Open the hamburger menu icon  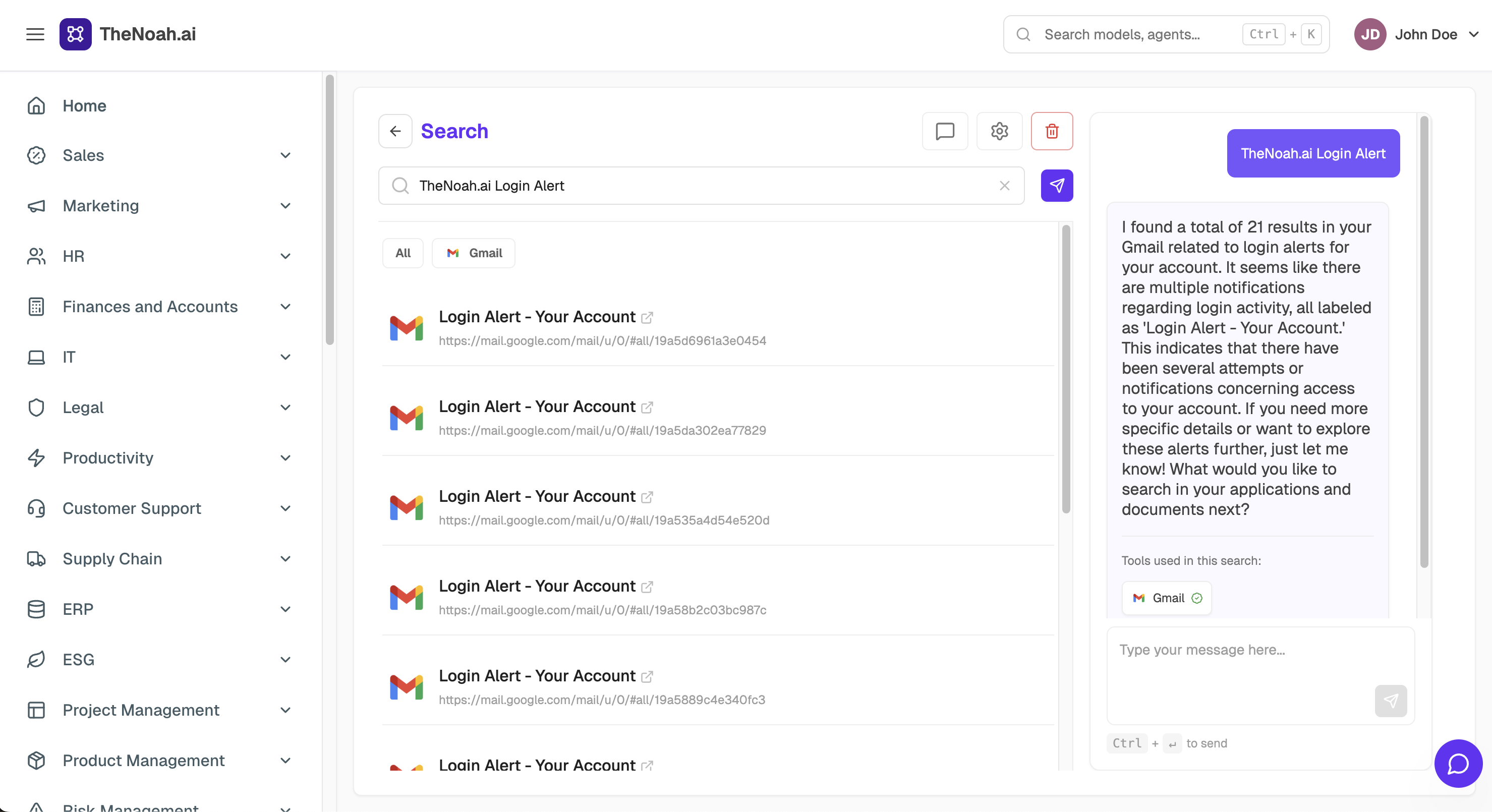pyautogui.click(x=35, y=34)
